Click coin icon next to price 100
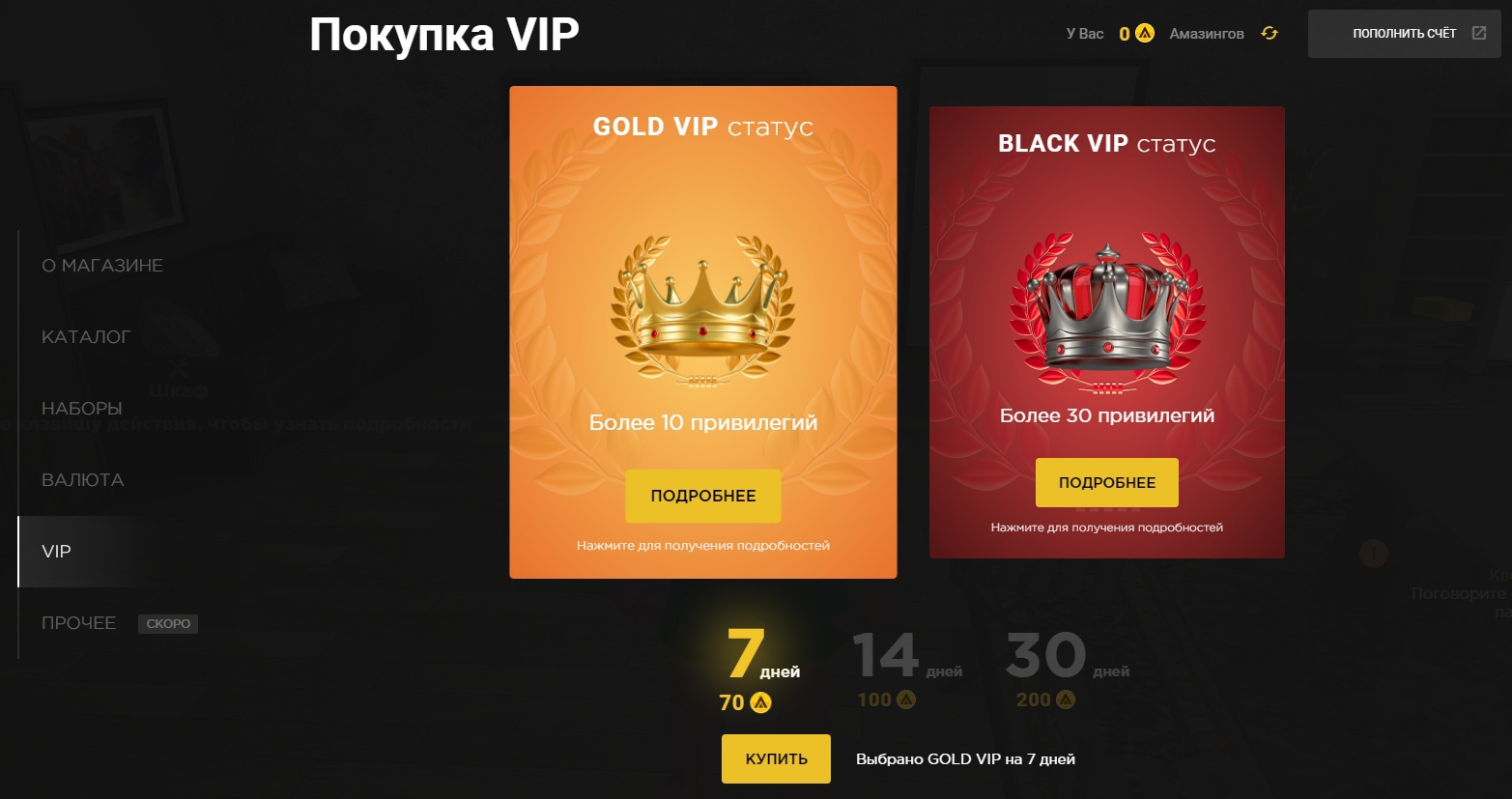Viewport: 1512px width, 799px height. tap(906, 699)
